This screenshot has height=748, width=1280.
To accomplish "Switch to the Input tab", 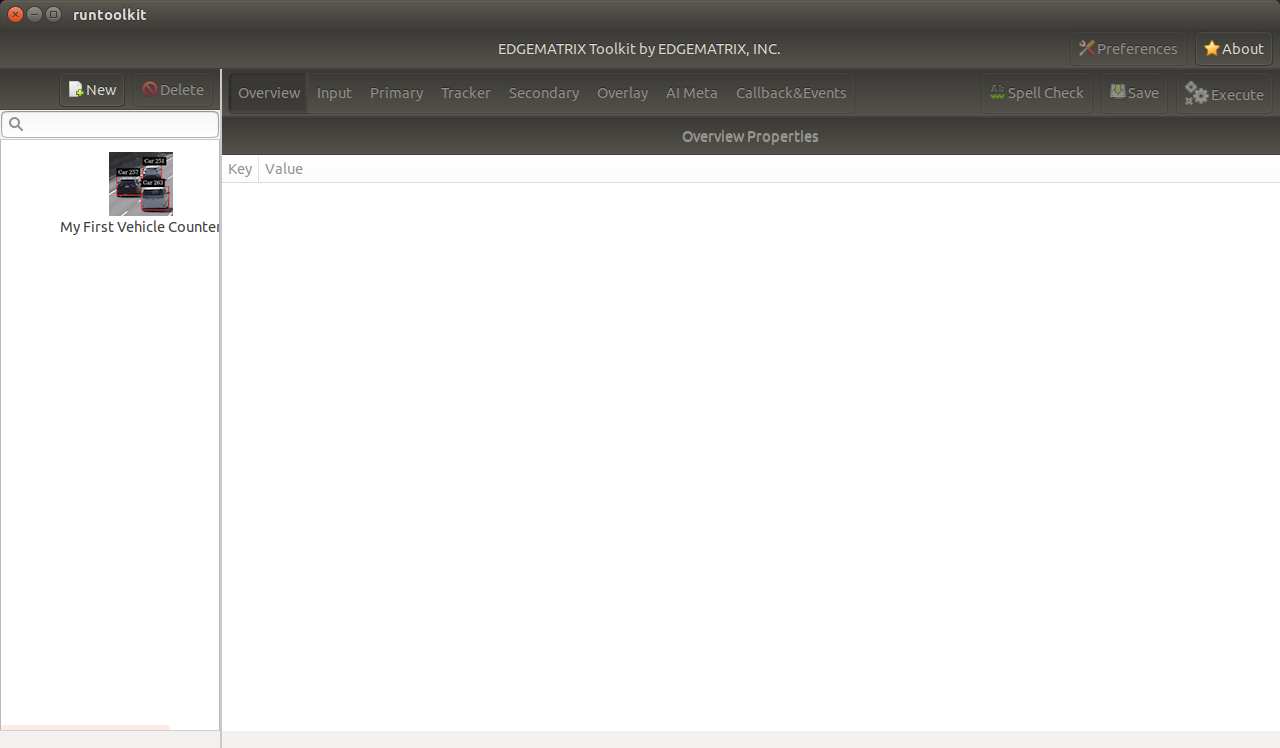I will [334, 93].
